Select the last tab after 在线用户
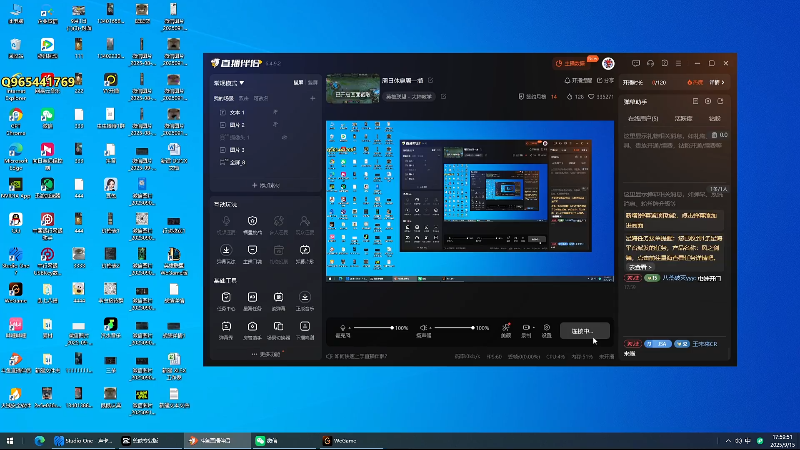 pyautogui.click(x=714, y=118)
